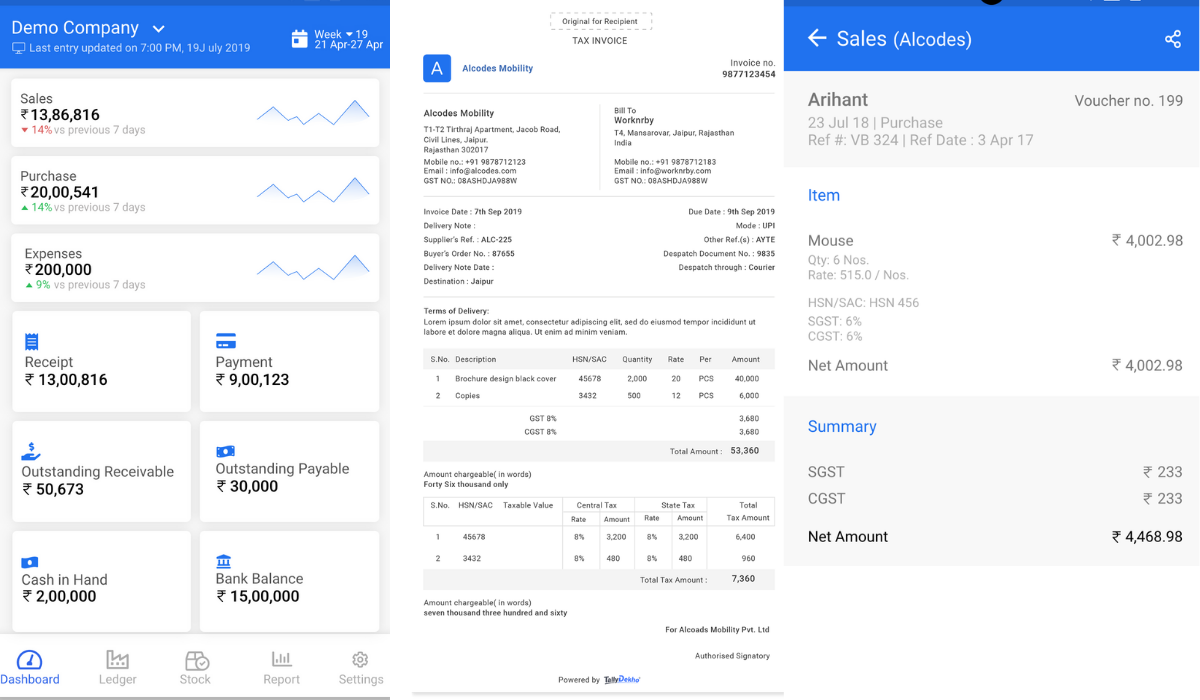
Task: Click the calendar icon beside Week 19
Action: pyautogui.click(x=299, y=39)
